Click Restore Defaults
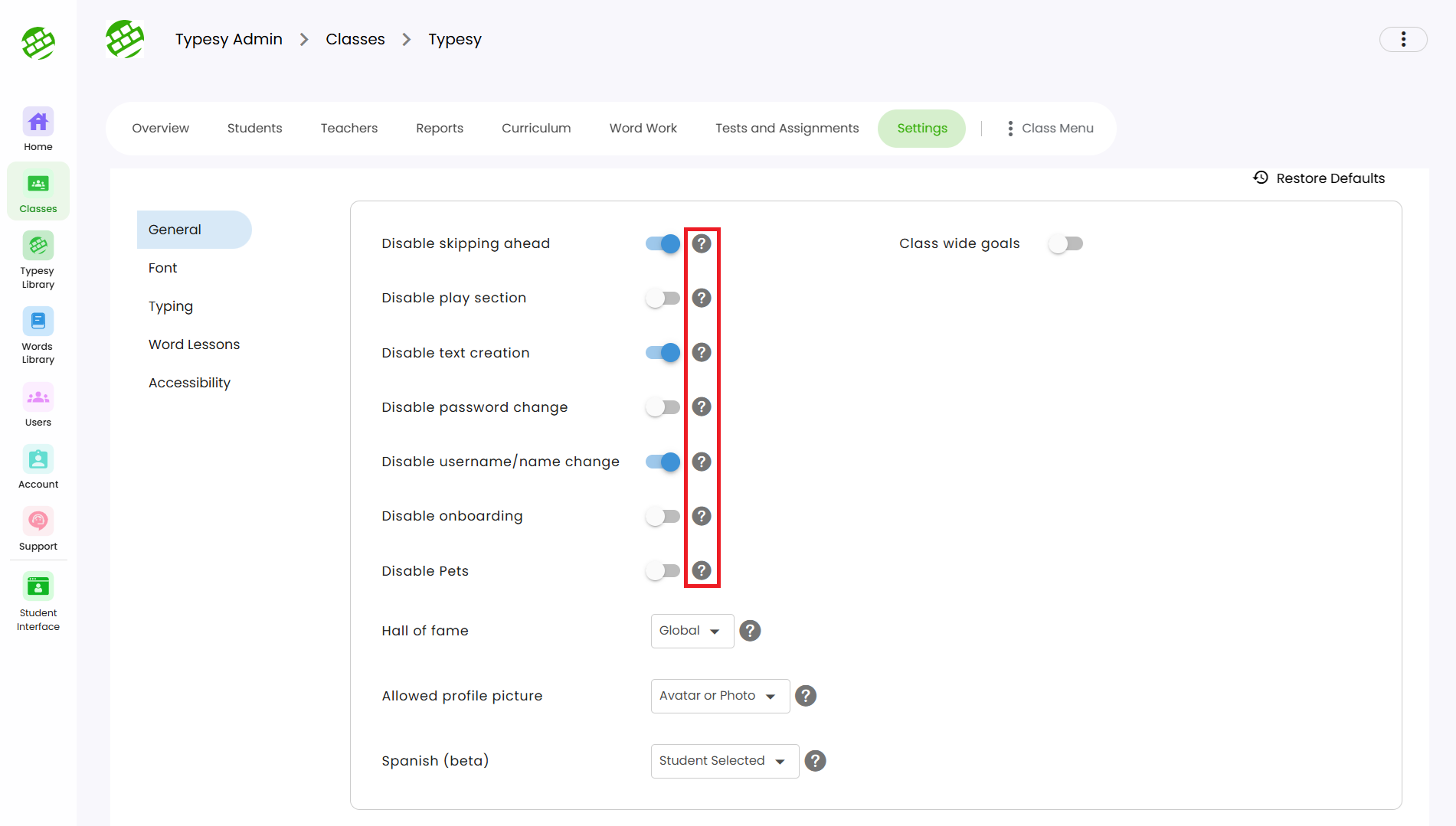The width and height of the screenshot is (1456, 826). [x=1319, y=178]
